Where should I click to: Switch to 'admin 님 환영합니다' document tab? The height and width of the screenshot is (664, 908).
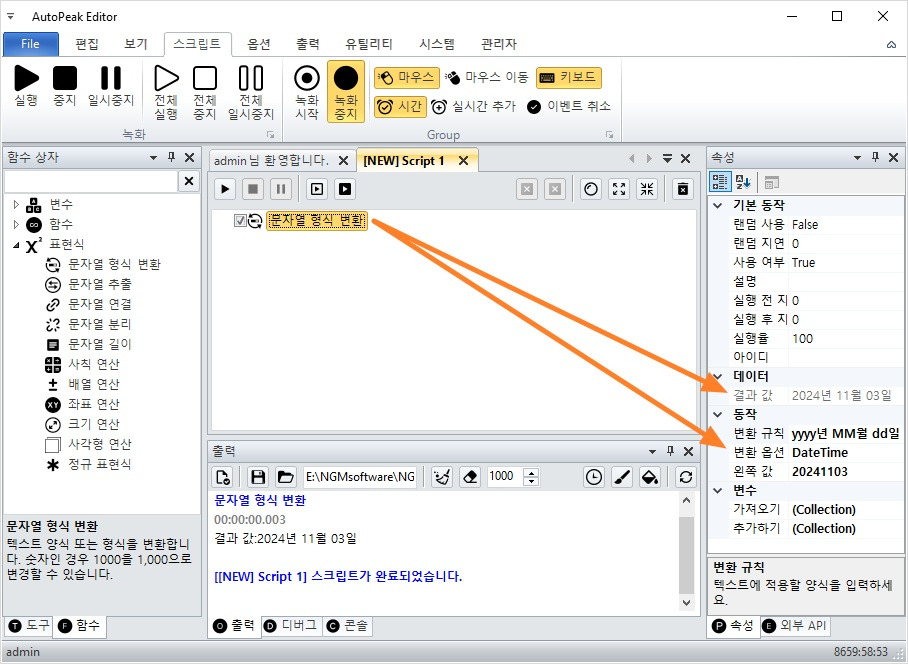coord(271,160)
